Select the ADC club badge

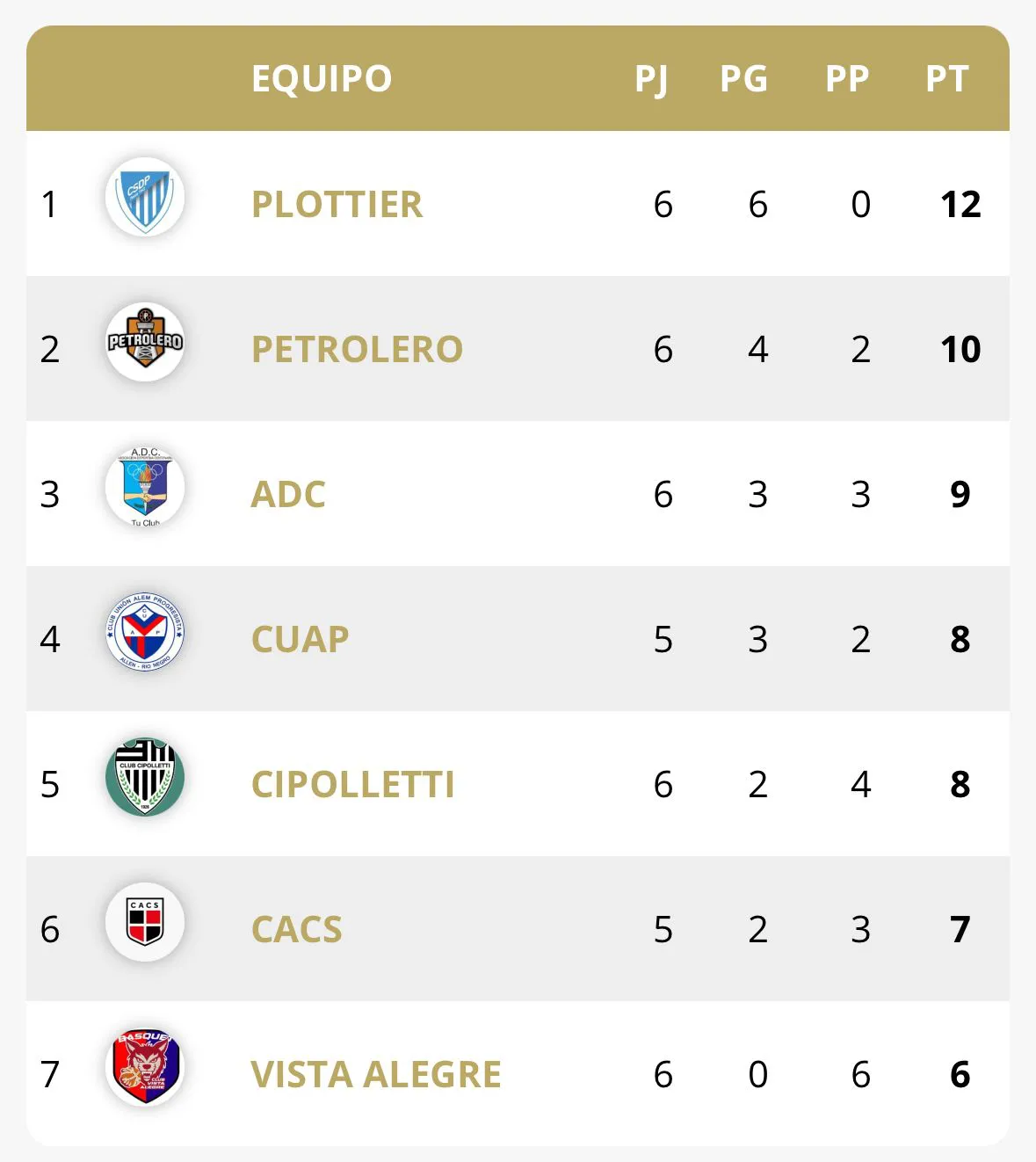145,488
